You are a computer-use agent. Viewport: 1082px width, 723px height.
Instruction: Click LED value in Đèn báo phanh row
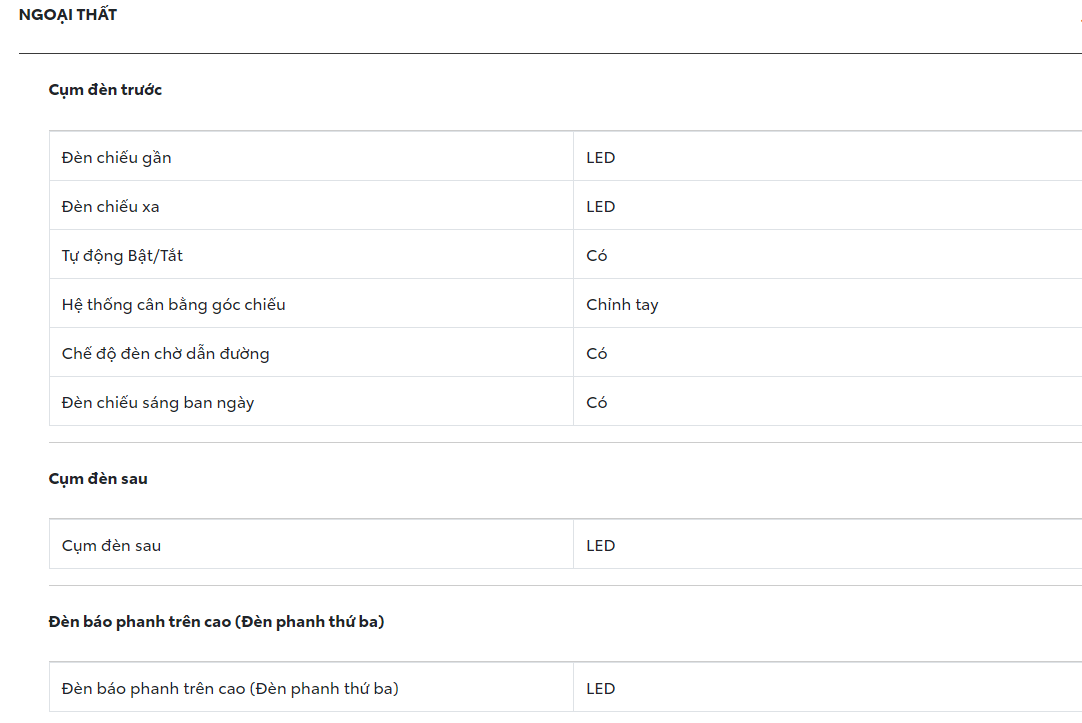(601, 689)
